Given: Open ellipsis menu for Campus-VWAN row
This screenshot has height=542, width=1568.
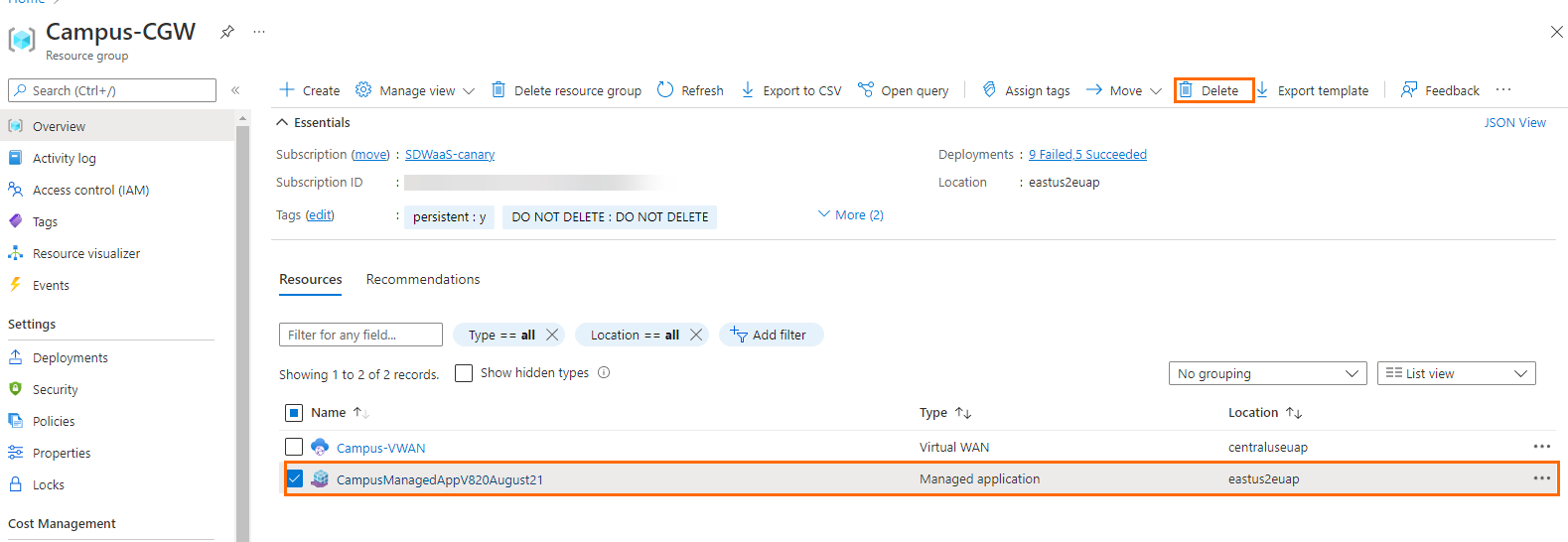Looking at the screenshot, I should tap(1541, 447).
